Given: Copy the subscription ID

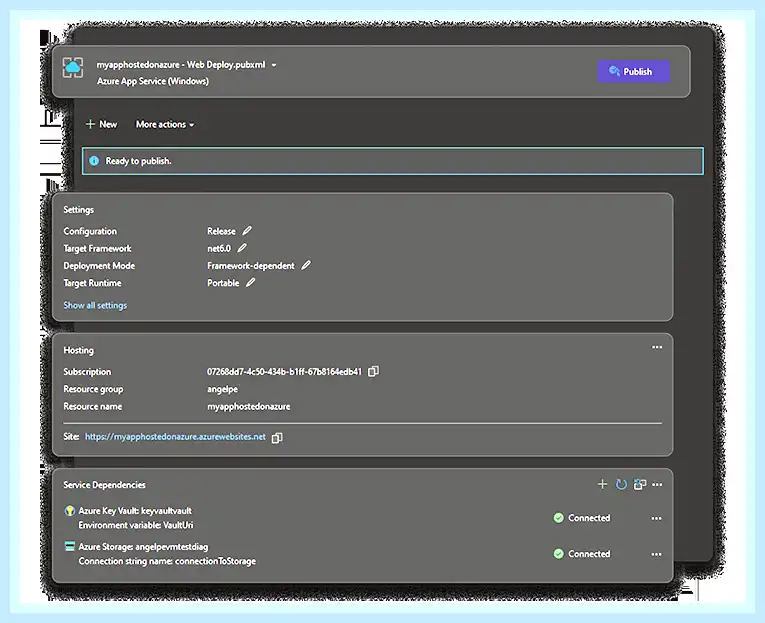Looking at the screenshot, I should (x=373, y=371).
